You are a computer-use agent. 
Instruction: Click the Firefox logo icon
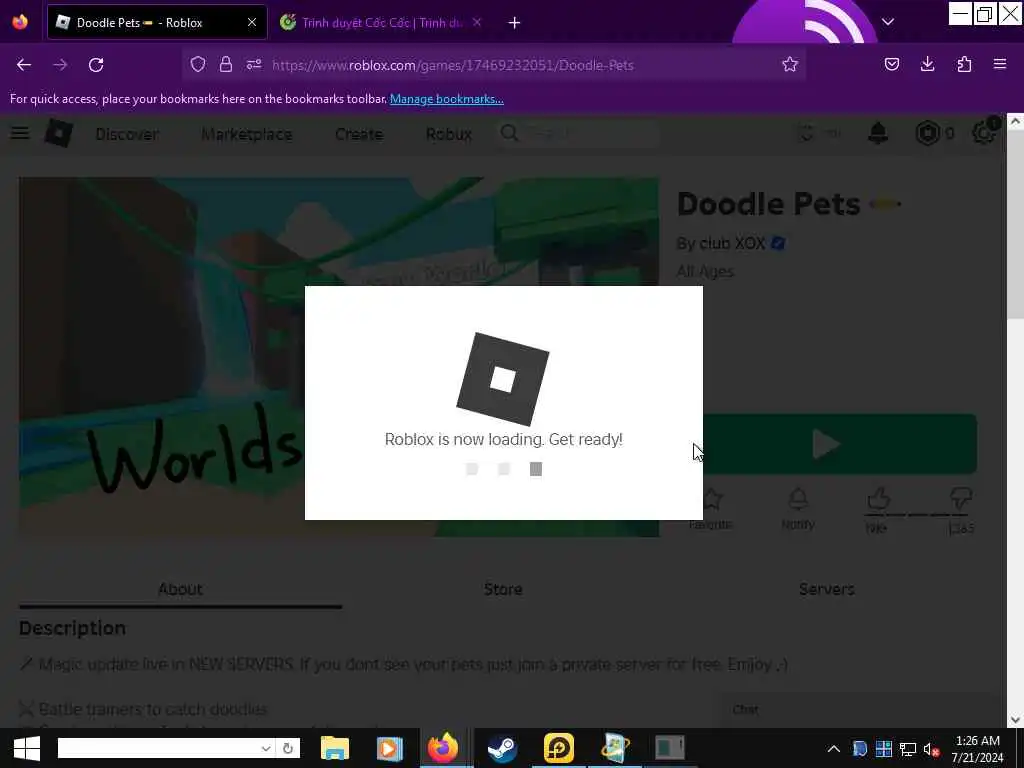pyautogui.click(x=20, y=22)
